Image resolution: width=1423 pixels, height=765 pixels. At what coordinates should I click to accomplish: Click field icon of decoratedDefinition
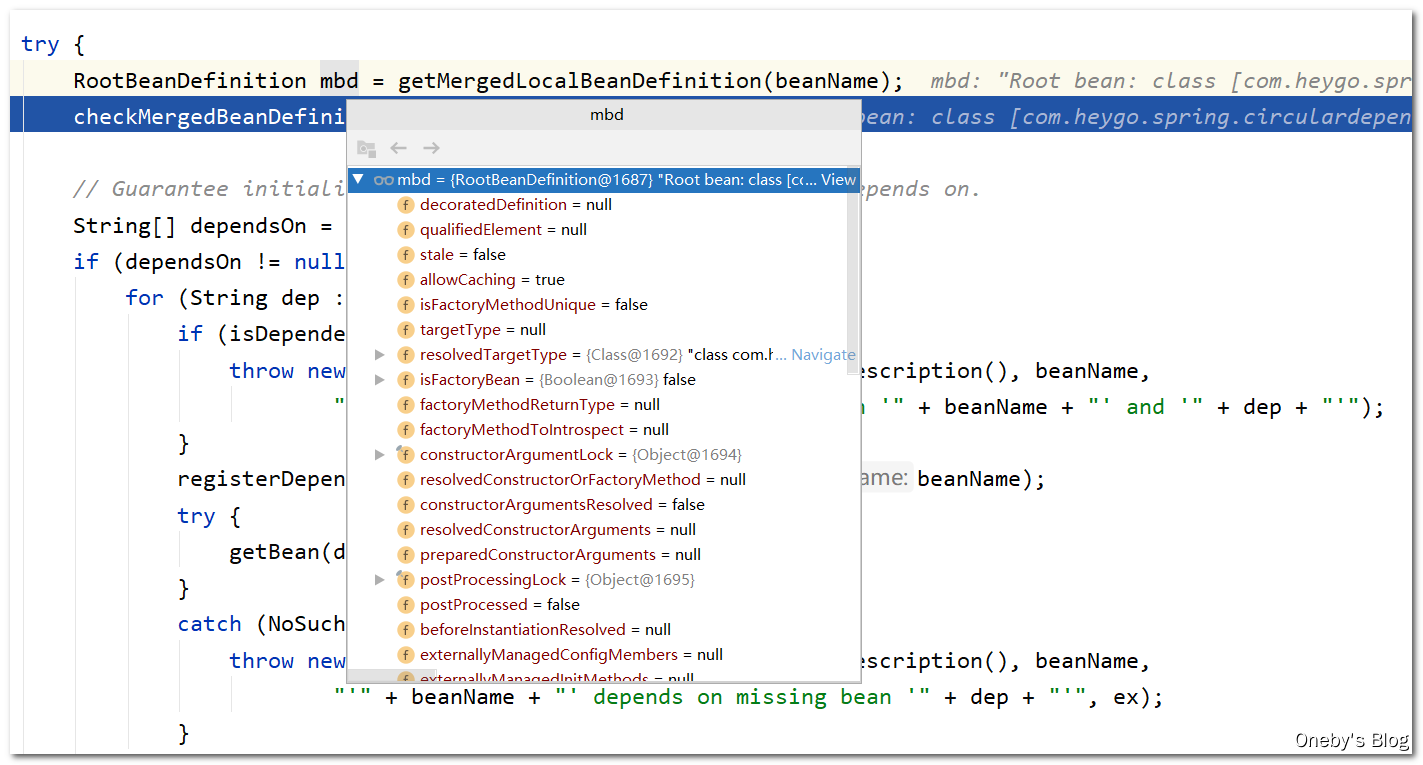click(x=405, y=205)
